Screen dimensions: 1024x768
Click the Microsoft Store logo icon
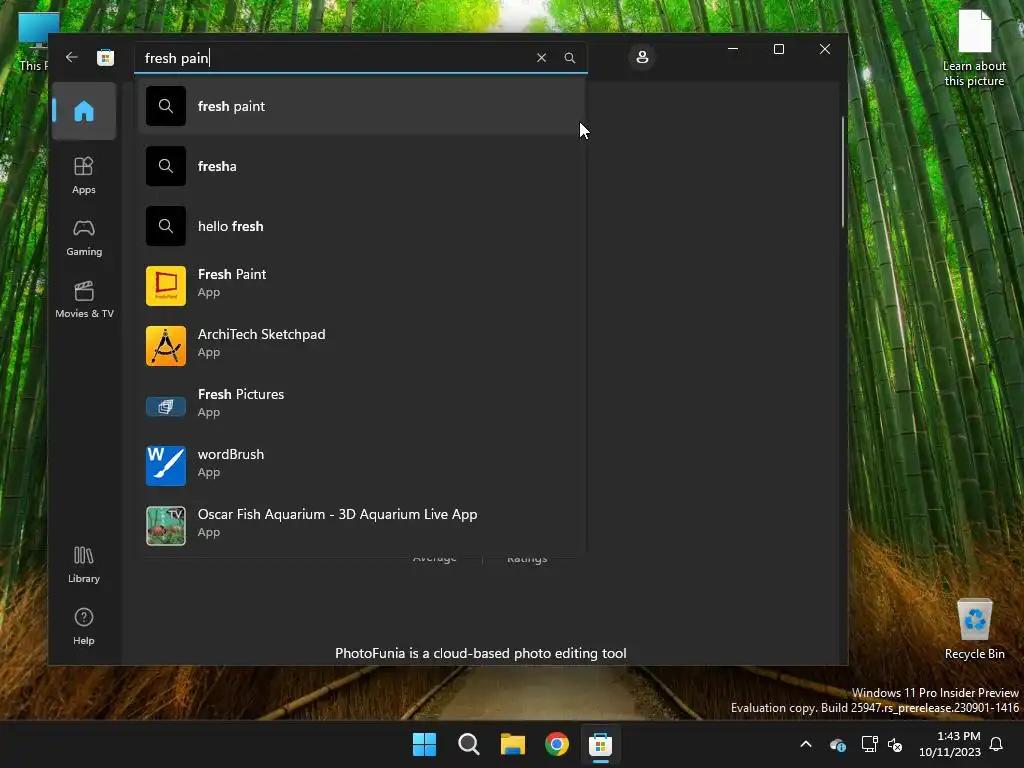(105, 57)
